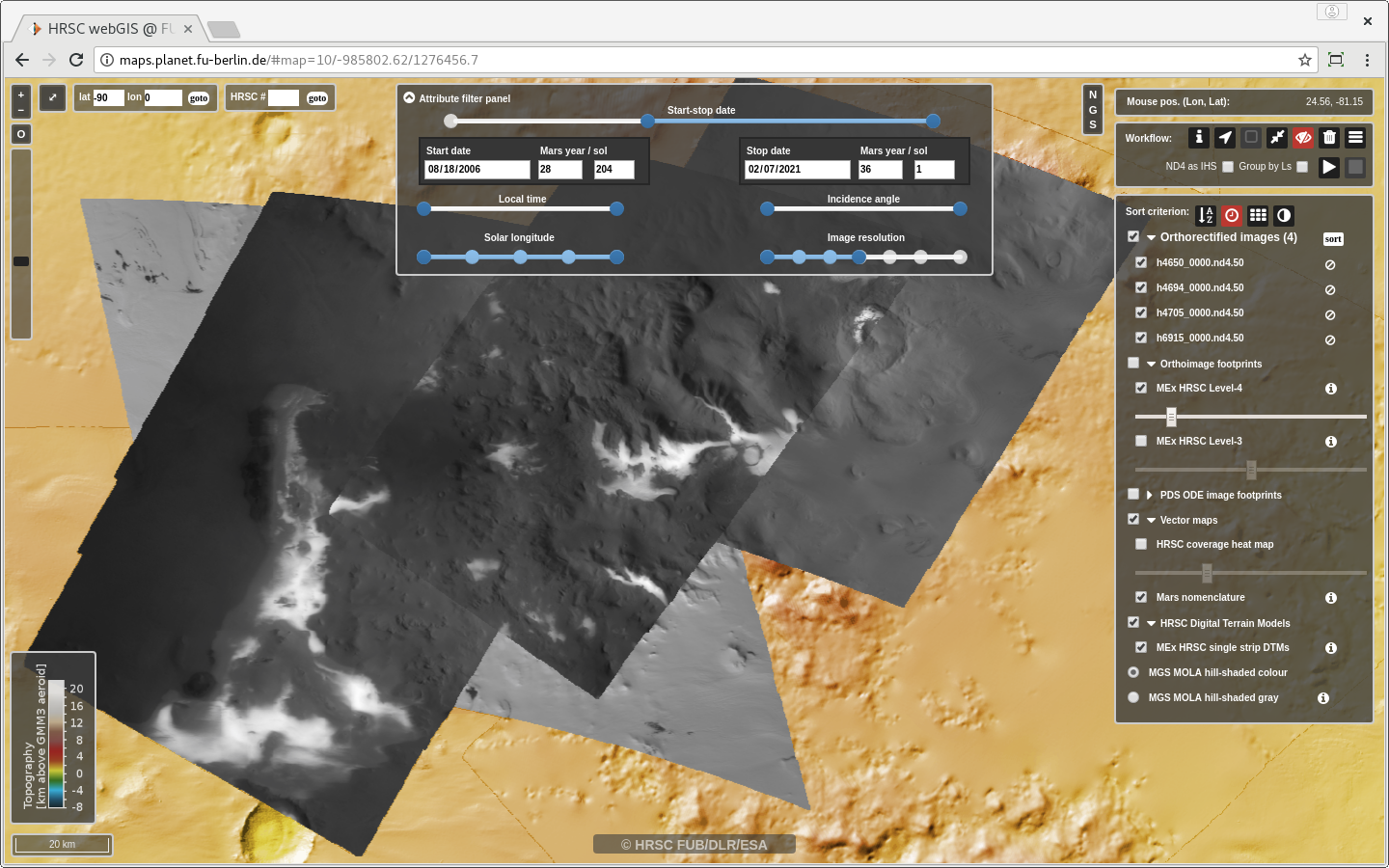Enable the MEx HRSC Level-3 checkbox
This screenshot has width=1389, height=868.
1141,441
